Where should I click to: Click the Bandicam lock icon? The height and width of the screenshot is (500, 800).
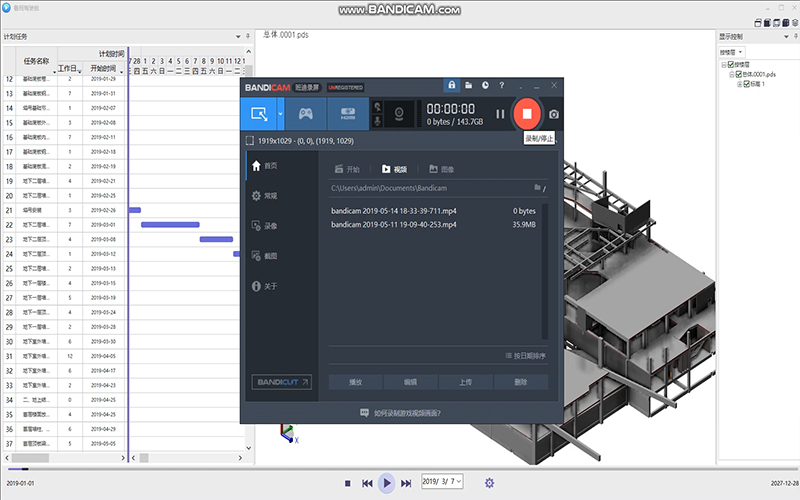point(452,85)
